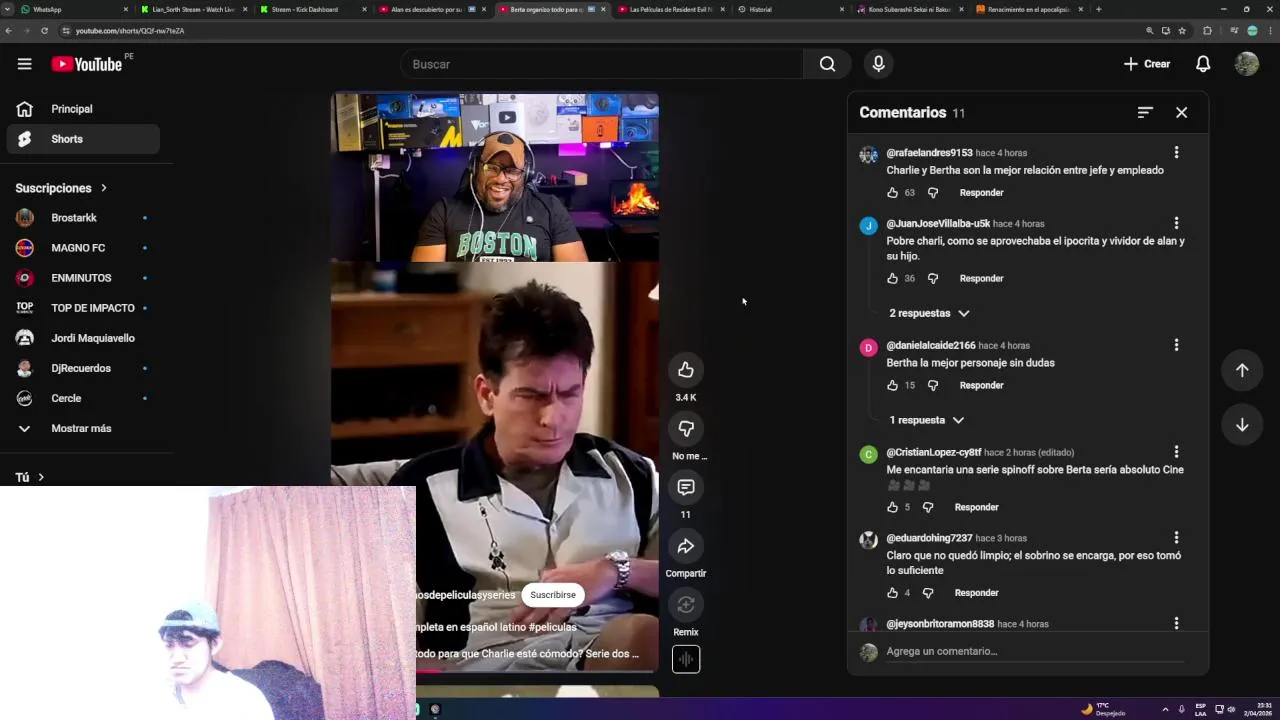Like @rafaelandres9153's comment

[893, 192]
